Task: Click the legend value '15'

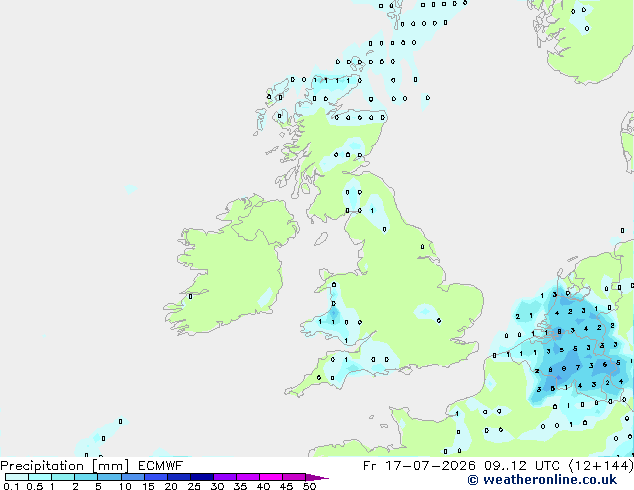Action: coord(148,486)
